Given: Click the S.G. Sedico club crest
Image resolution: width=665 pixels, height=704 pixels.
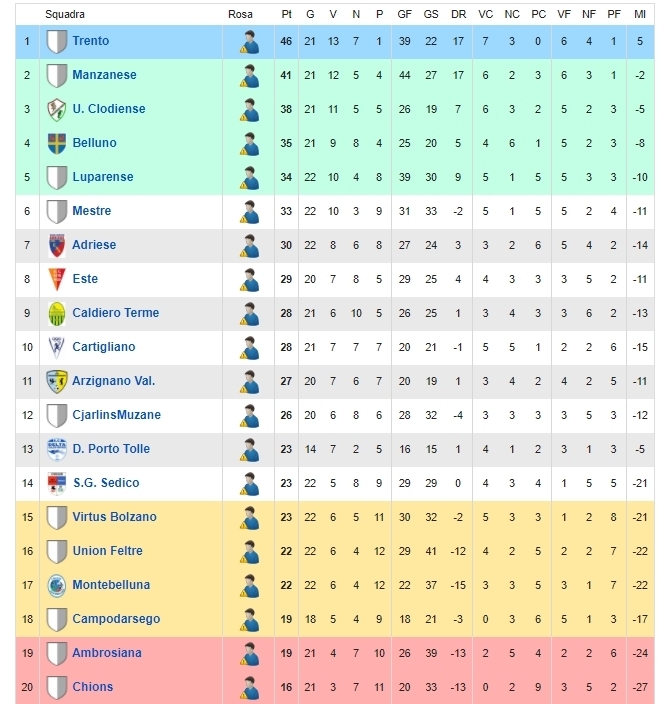Looking at the screenshot, I should click(x=57, y=484).
